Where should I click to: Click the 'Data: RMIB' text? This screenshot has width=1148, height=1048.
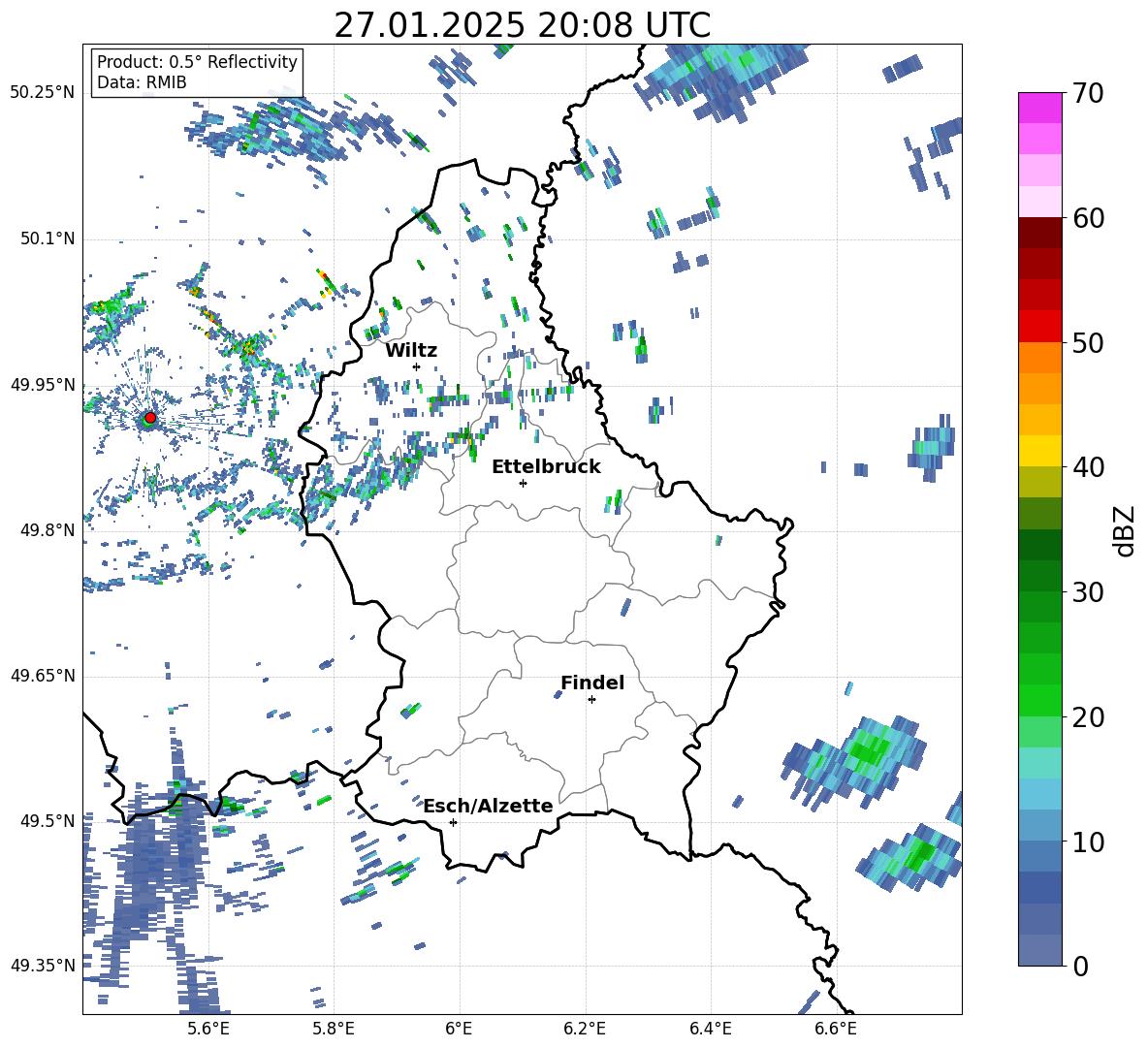[142, 82]
